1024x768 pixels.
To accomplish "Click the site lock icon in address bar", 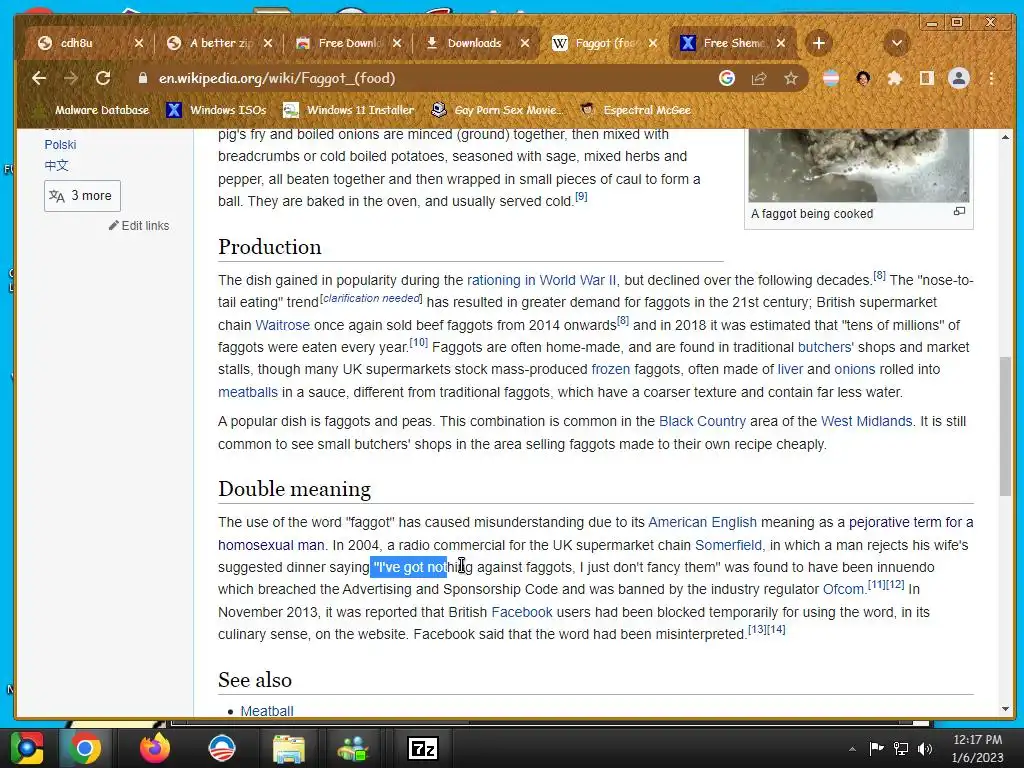I will (x=142, y=78).
